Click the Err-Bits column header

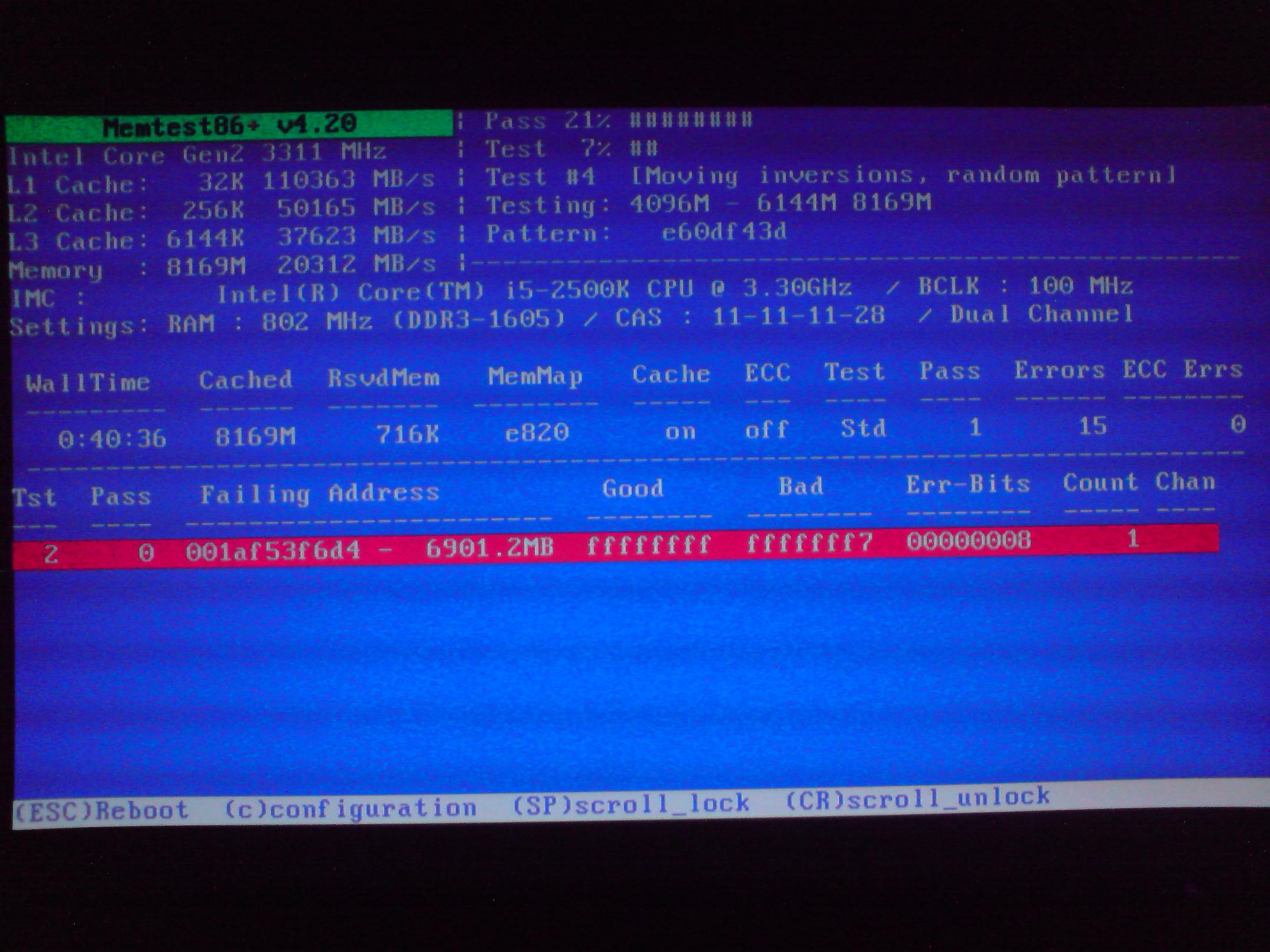[x=968, y=485]
